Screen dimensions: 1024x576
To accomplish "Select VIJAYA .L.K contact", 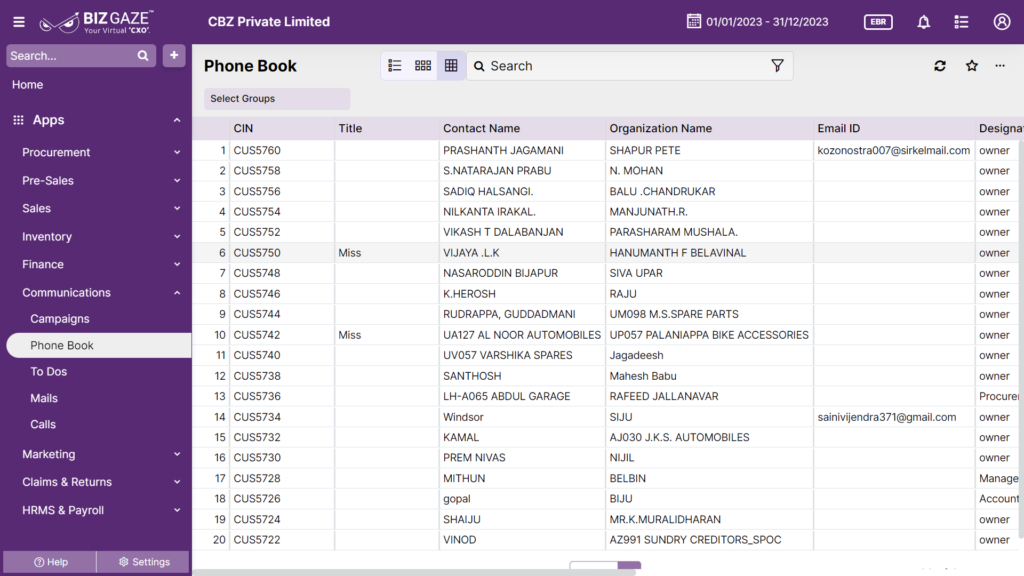I will (471, 253).
